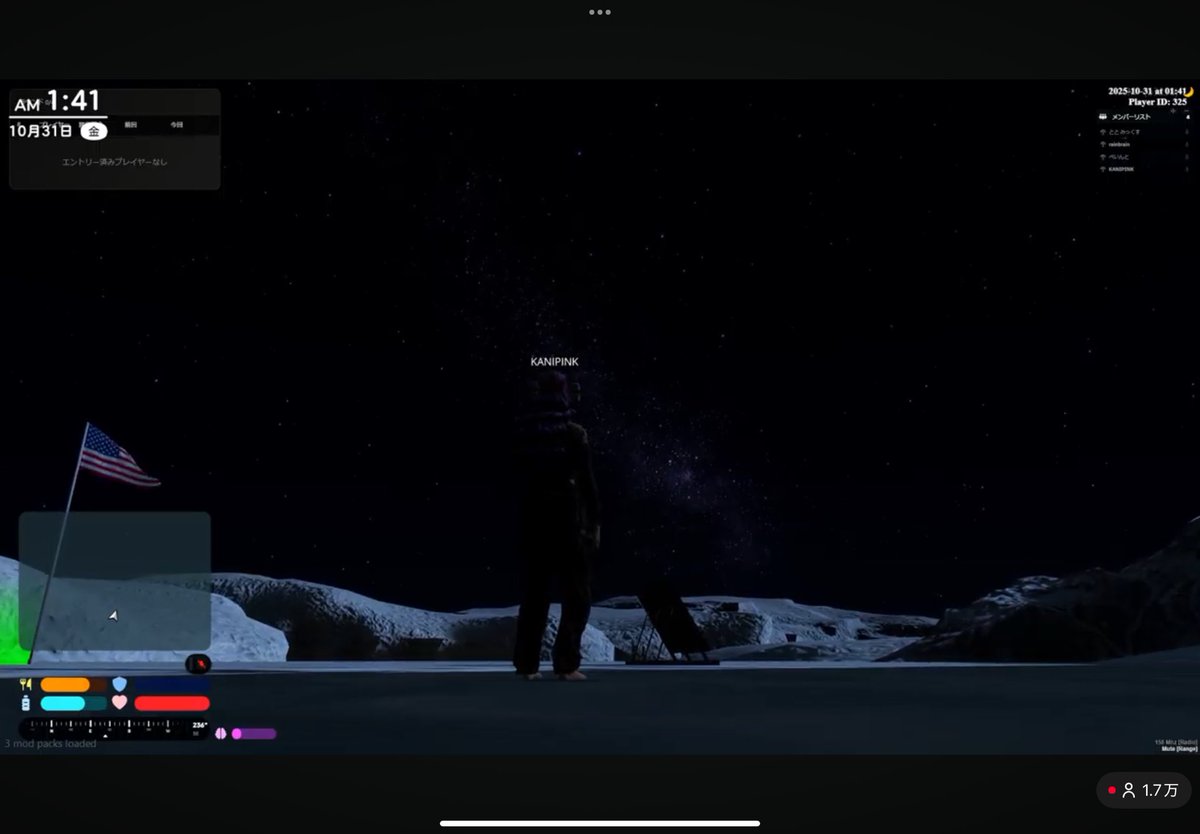This screenshot has height=834, width=1200.
Task: Click the 10月31日 date text
Action: [41, 131]
